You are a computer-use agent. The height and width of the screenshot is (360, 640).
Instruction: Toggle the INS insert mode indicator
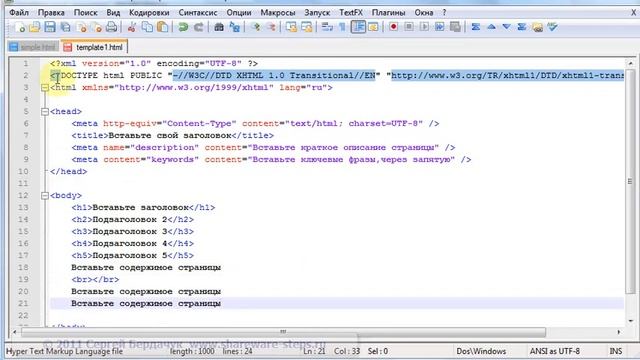(616, 351)
